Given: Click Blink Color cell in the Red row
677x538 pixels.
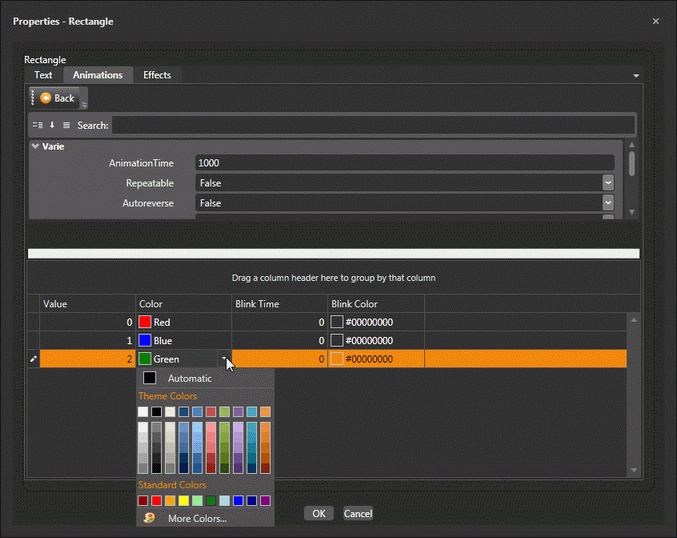Looking at the screenshot, I should tap(376, 322).
